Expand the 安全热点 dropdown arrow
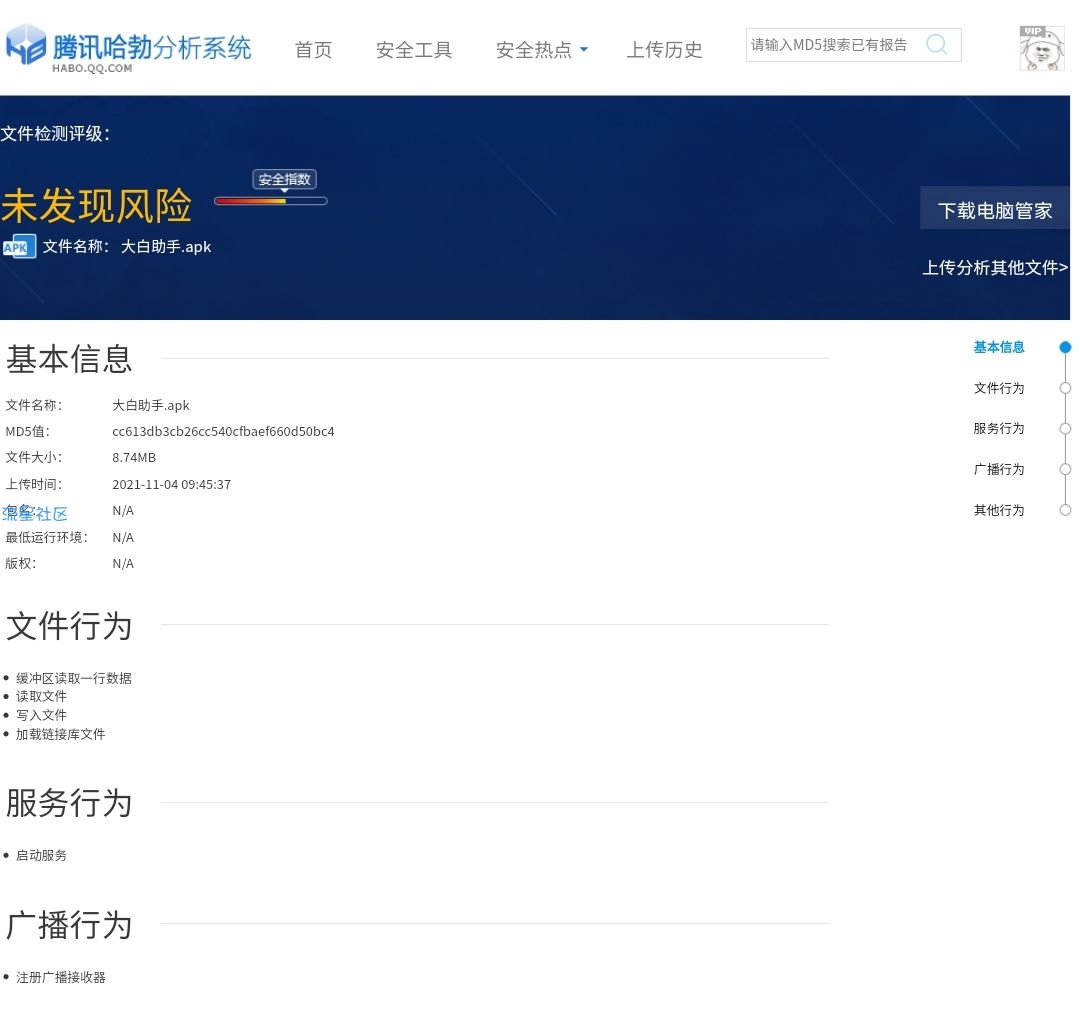 click(x=584, y=50)
